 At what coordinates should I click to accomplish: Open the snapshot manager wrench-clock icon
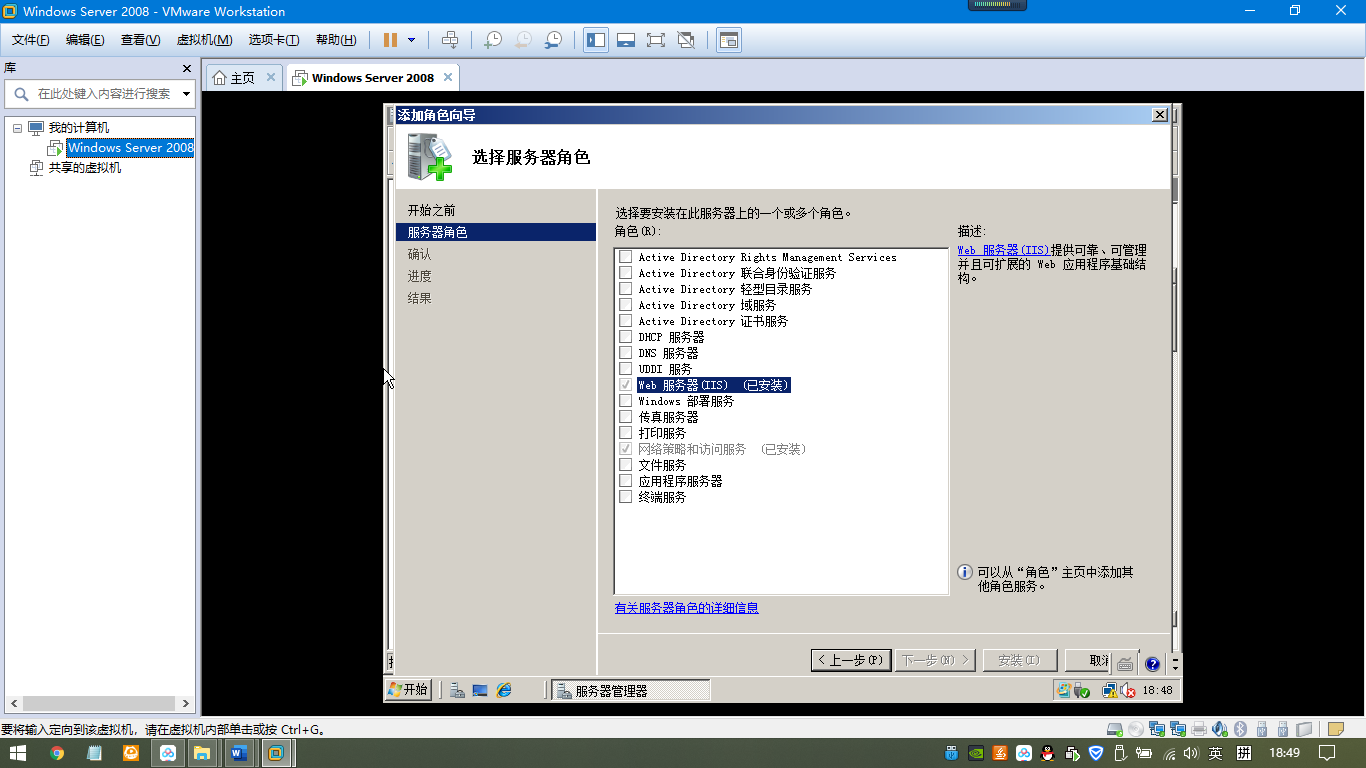(x=553, y=40)
